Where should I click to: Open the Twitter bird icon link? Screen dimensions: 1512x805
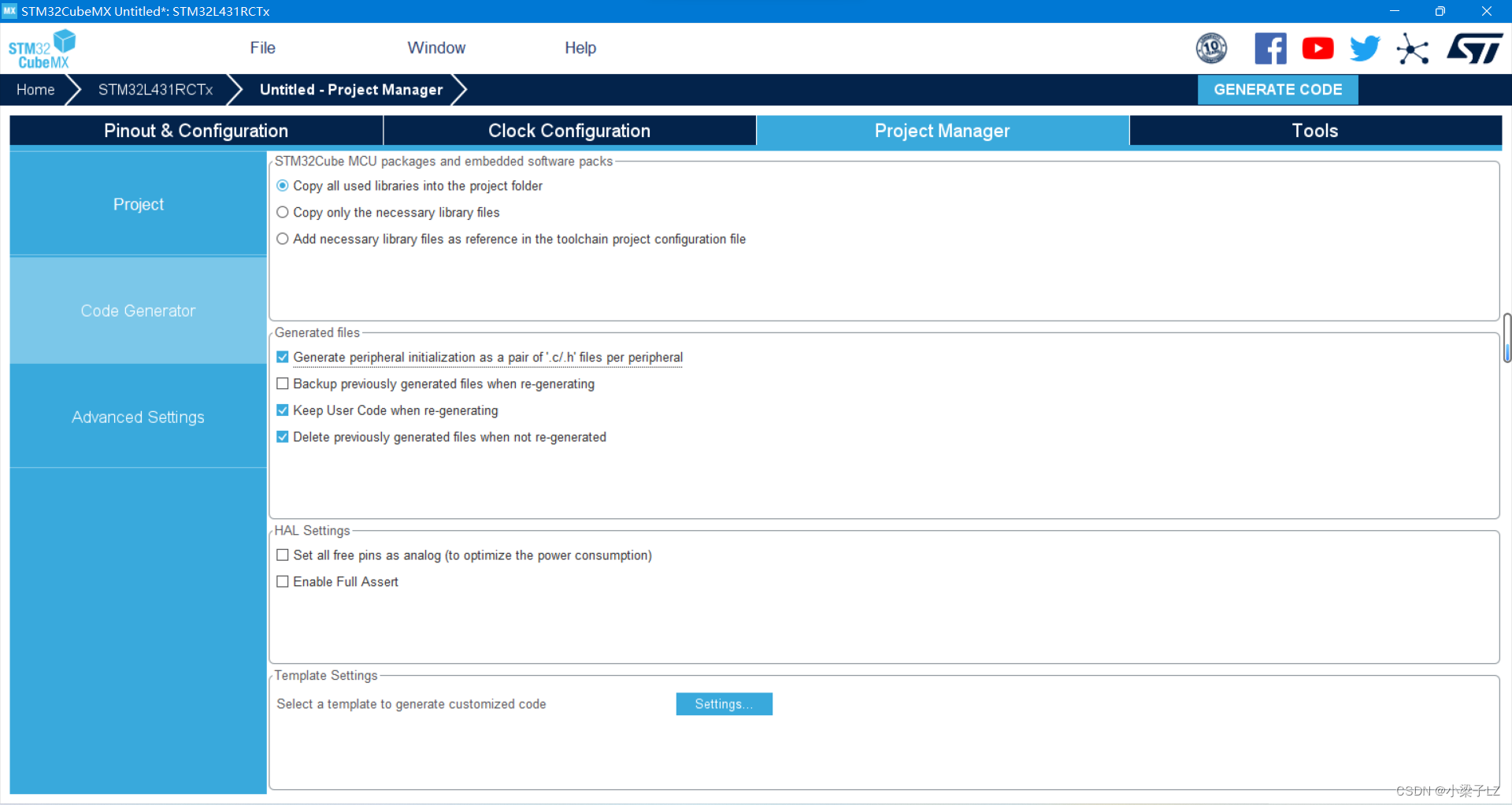click(1365, 48)
